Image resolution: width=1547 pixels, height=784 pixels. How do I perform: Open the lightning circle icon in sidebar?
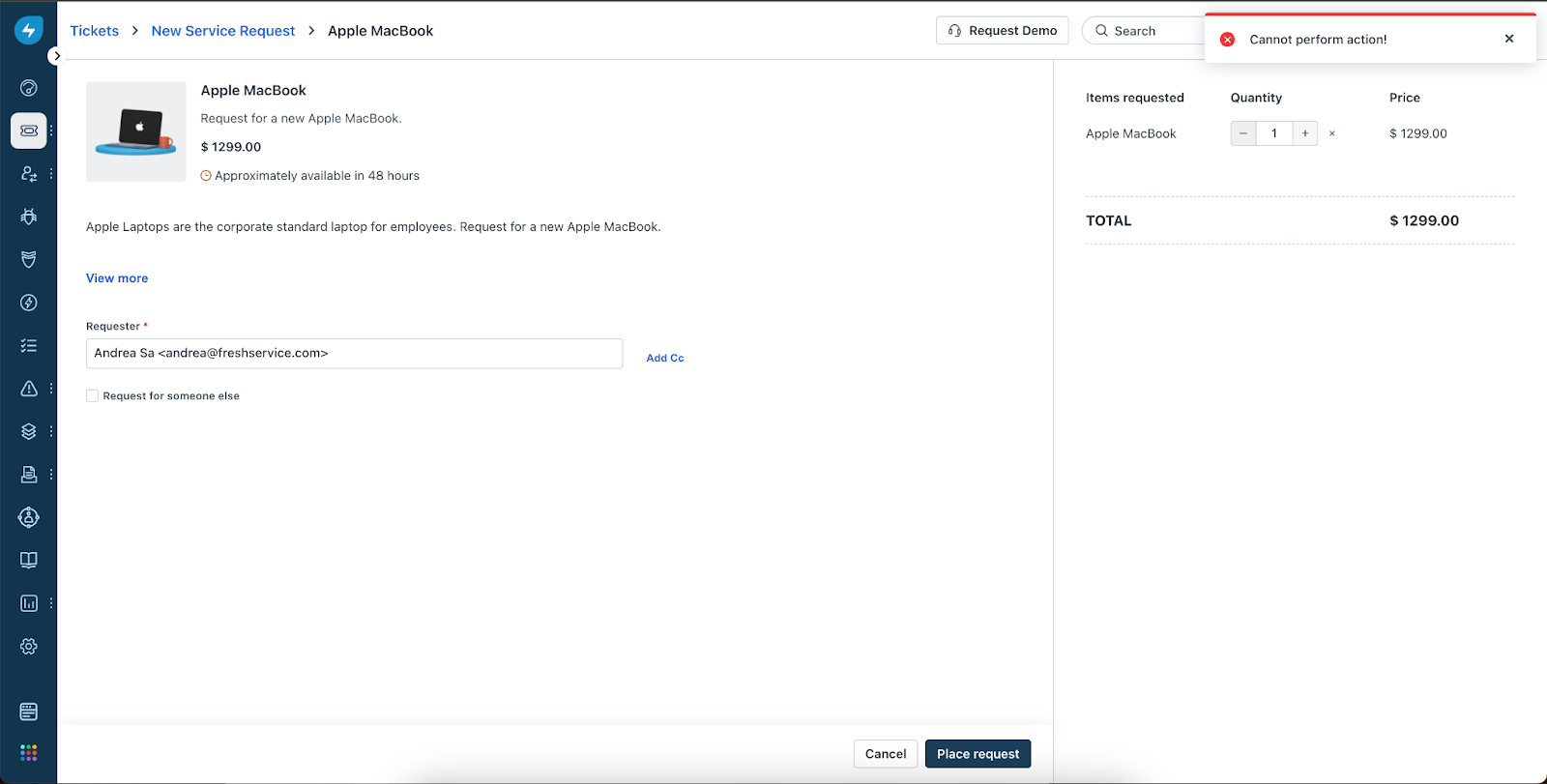29,303
